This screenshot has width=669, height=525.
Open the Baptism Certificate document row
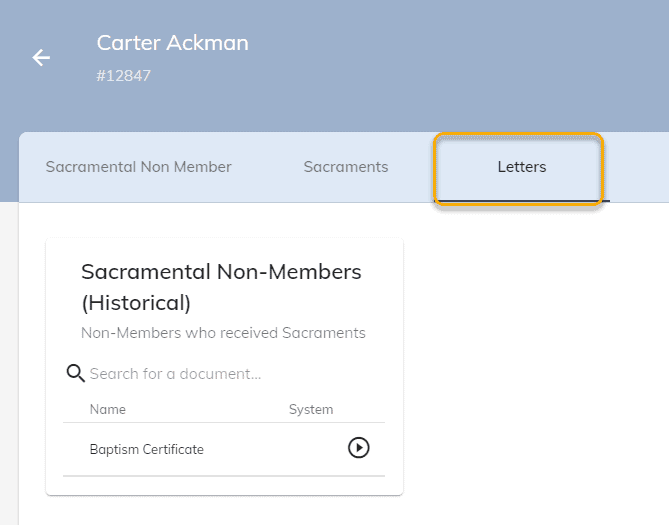tap(224, 449)
